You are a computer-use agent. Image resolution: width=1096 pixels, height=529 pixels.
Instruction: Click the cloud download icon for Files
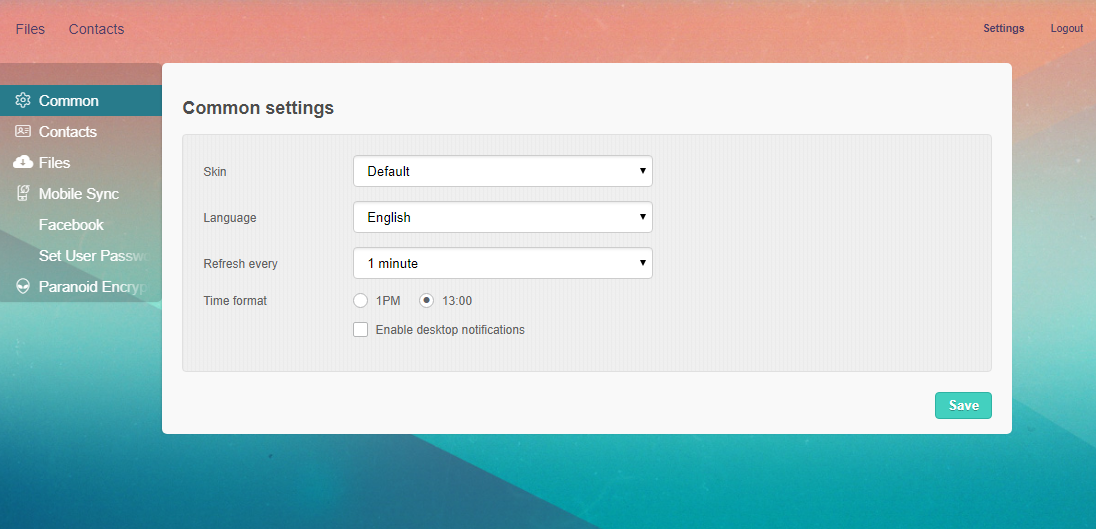click(23, 162)
